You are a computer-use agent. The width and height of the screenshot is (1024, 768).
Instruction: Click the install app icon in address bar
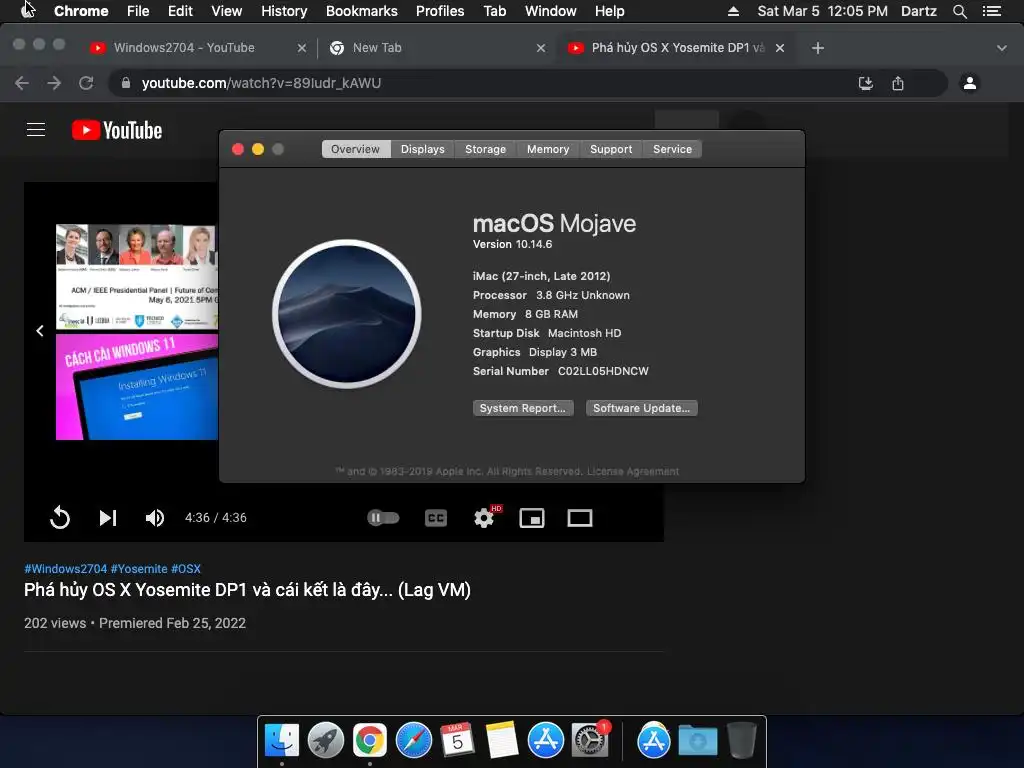865,83
